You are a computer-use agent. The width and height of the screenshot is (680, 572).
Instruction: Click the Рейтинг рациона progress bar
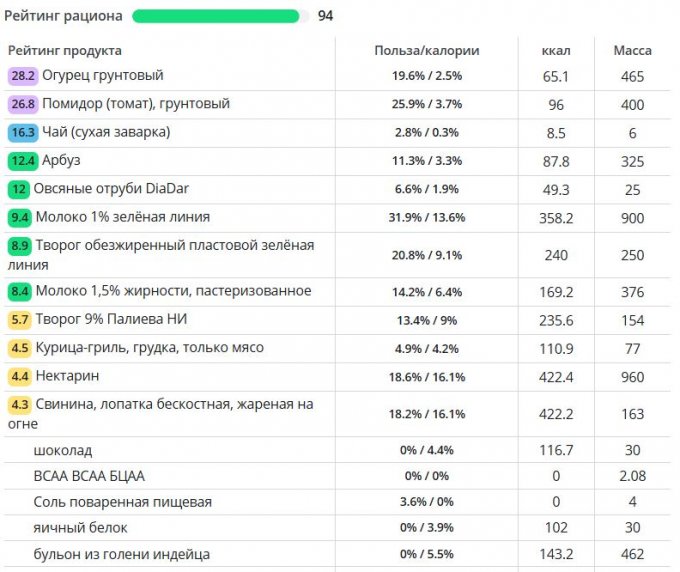click(215, 16)
